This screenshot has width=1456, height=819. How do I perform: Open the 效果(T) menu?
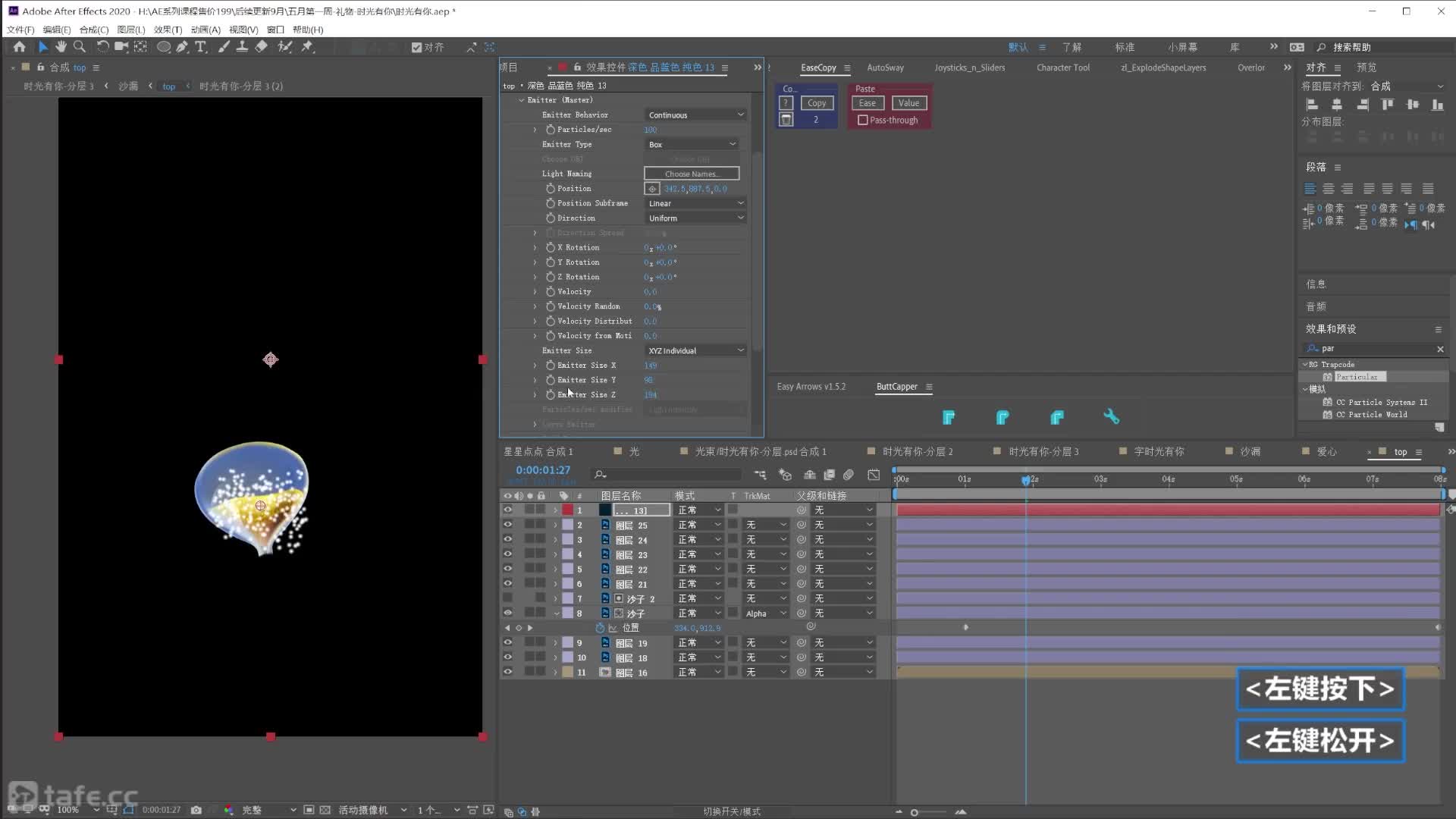tap(168, 30)
